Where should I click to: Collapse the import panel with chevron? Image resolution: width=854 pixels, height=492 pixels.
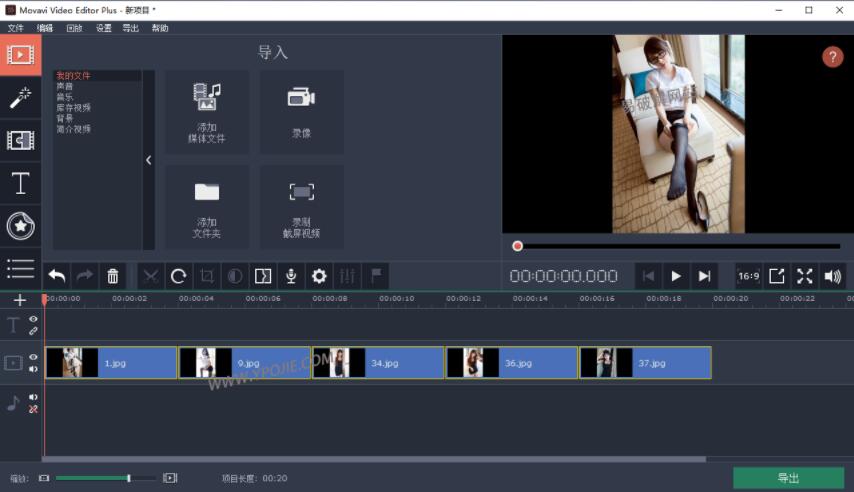pyautogui.click(x=149, y=160)
